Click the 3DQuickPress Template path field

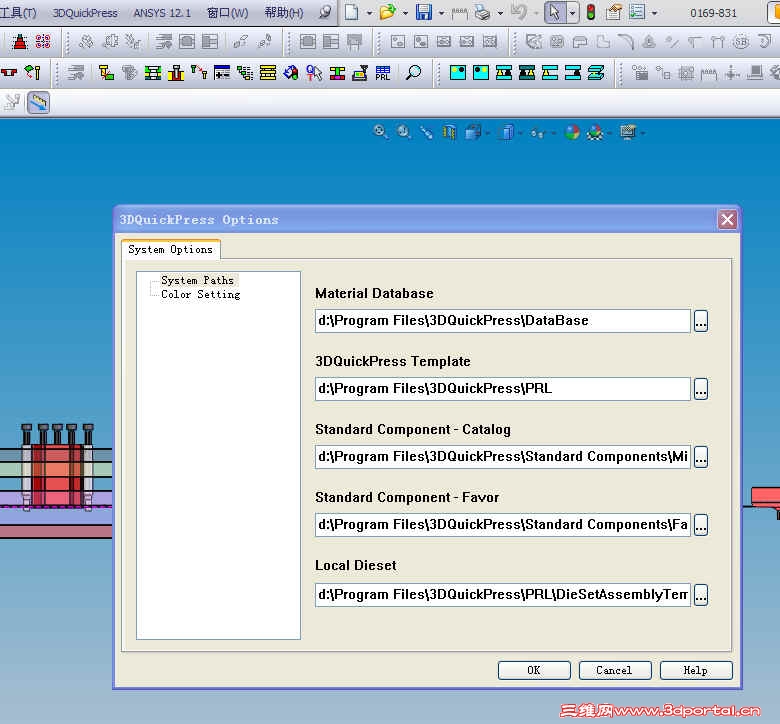[502, 389]
